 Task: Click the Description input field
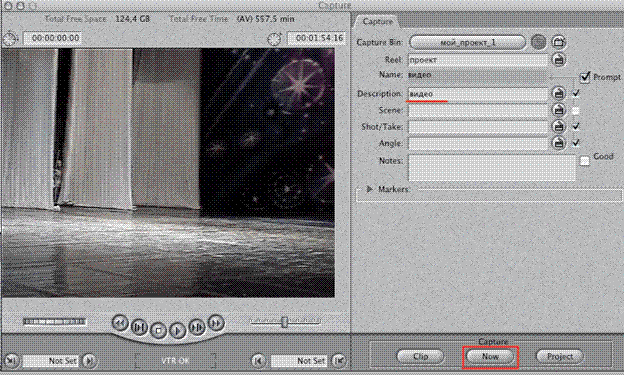[478, 94]
